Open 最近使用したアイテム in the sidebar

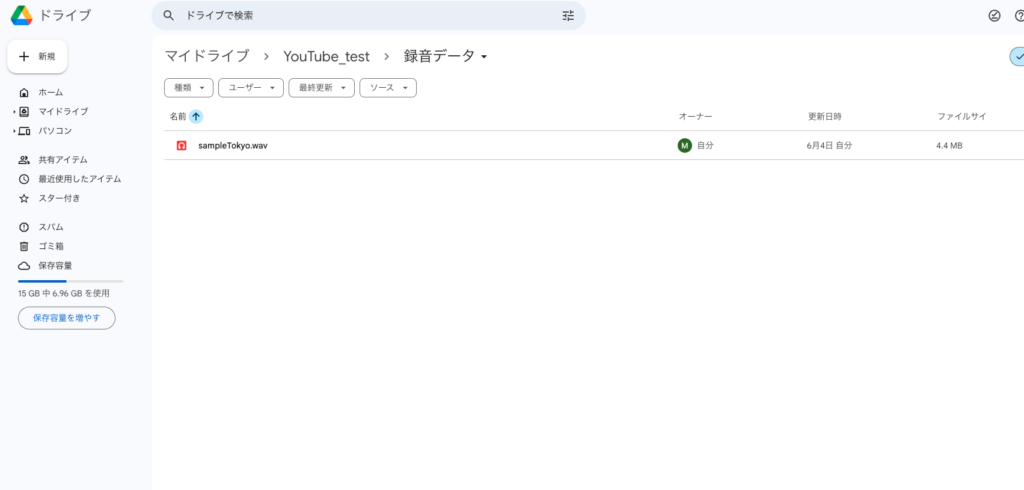[x=80, y=179]
